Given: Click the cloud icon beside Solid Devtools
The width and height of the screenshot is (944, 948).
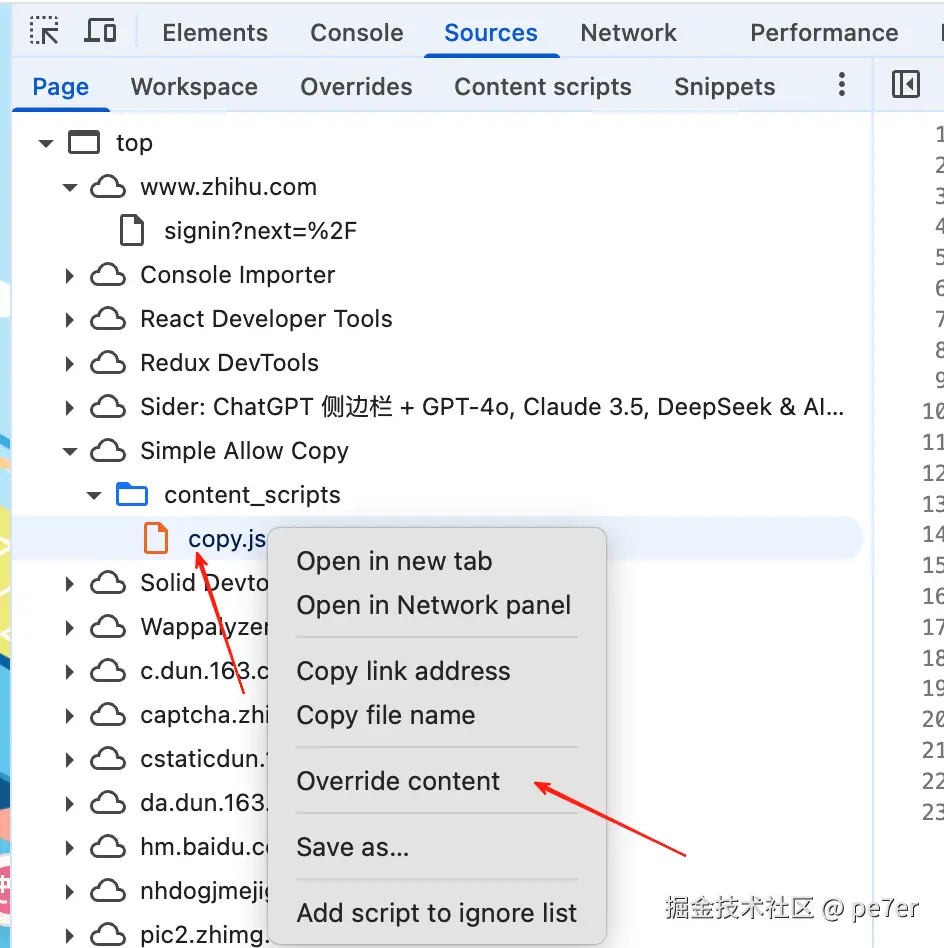Looking at the screenshot, I should 108,583.
